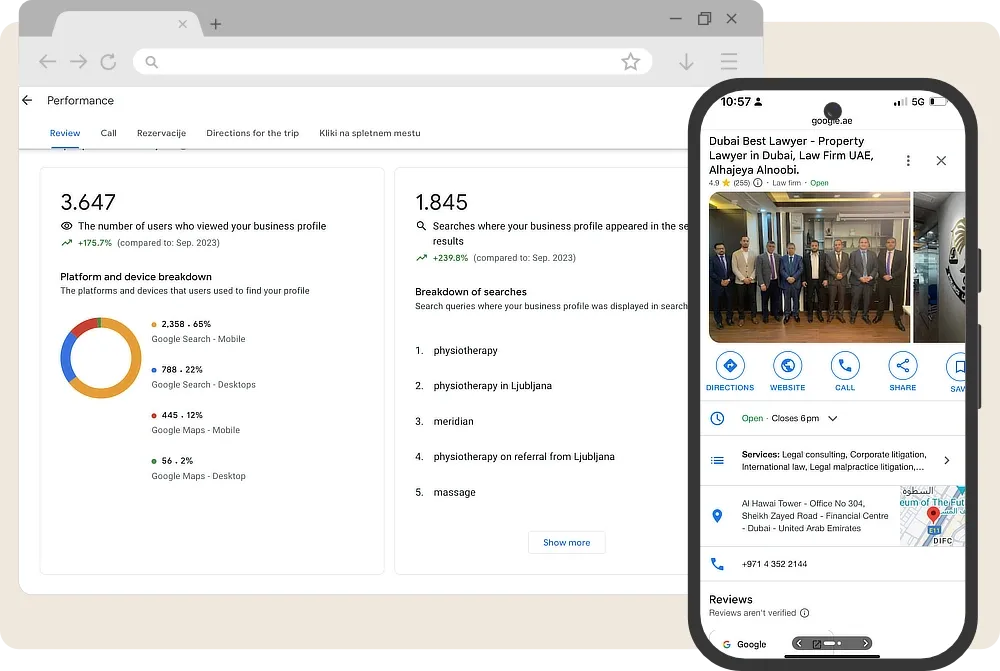Open a new browser tab with plus
The height and width of the screenshot is (671, 1000).
click(216, 24)
